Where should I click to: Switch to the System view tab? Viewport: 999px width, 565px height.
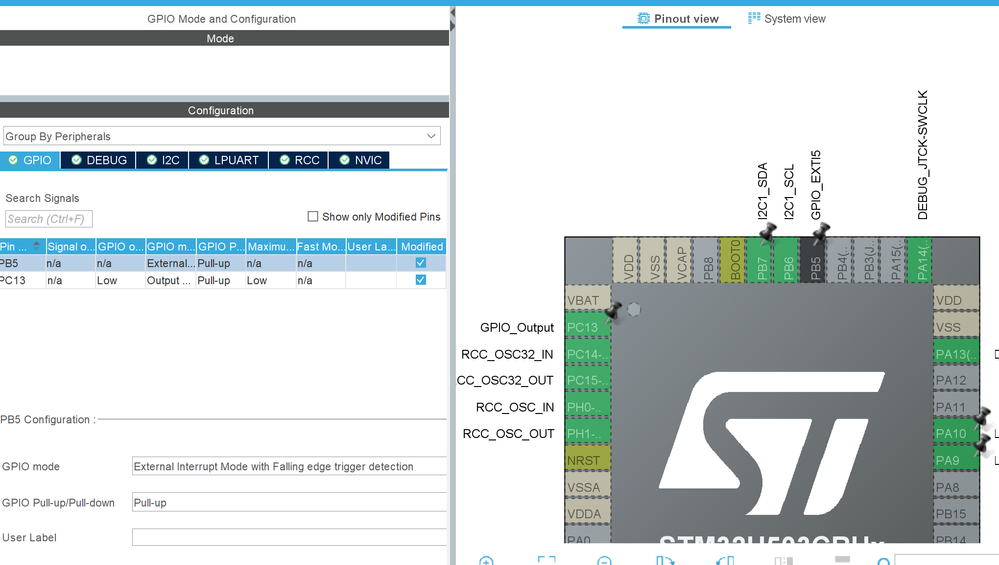point(786,18)
